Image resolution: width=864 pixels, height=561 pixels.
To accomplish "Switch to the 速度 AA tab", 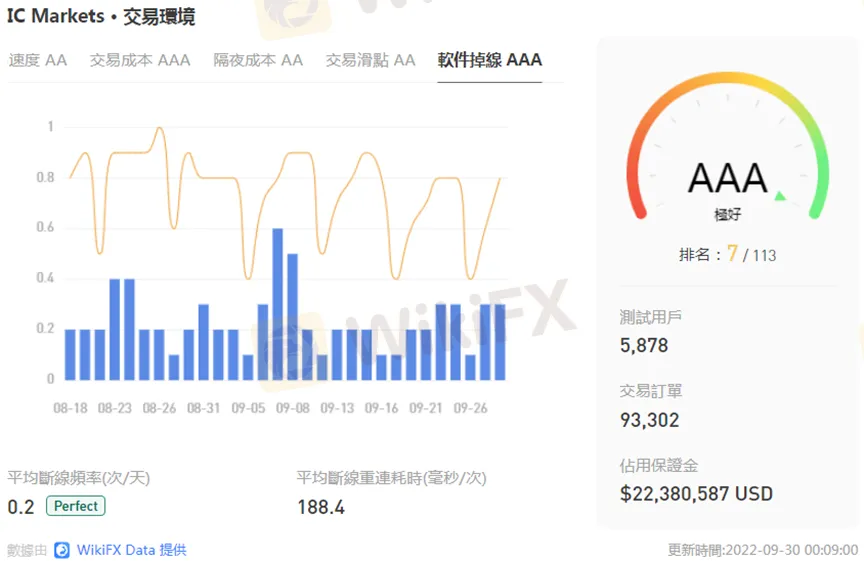I will (37, 60).
